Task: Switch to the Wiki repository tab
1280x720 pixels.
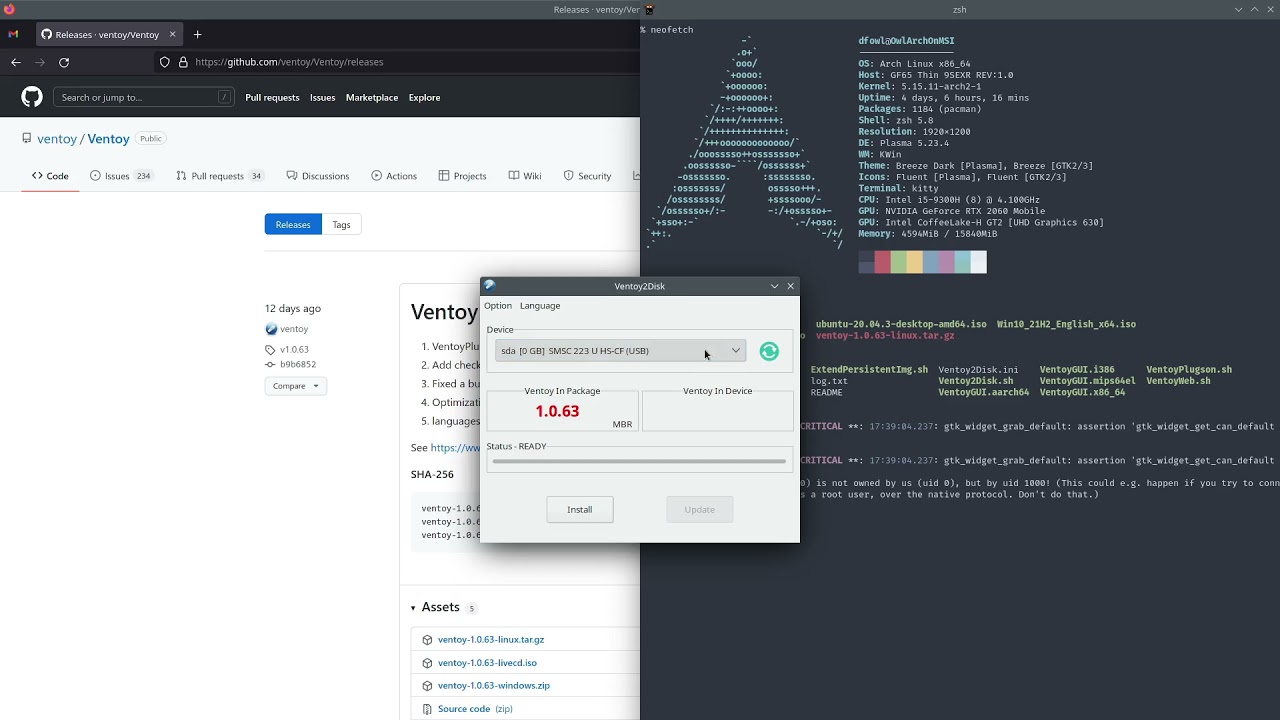Action: (x=525, y=176)
